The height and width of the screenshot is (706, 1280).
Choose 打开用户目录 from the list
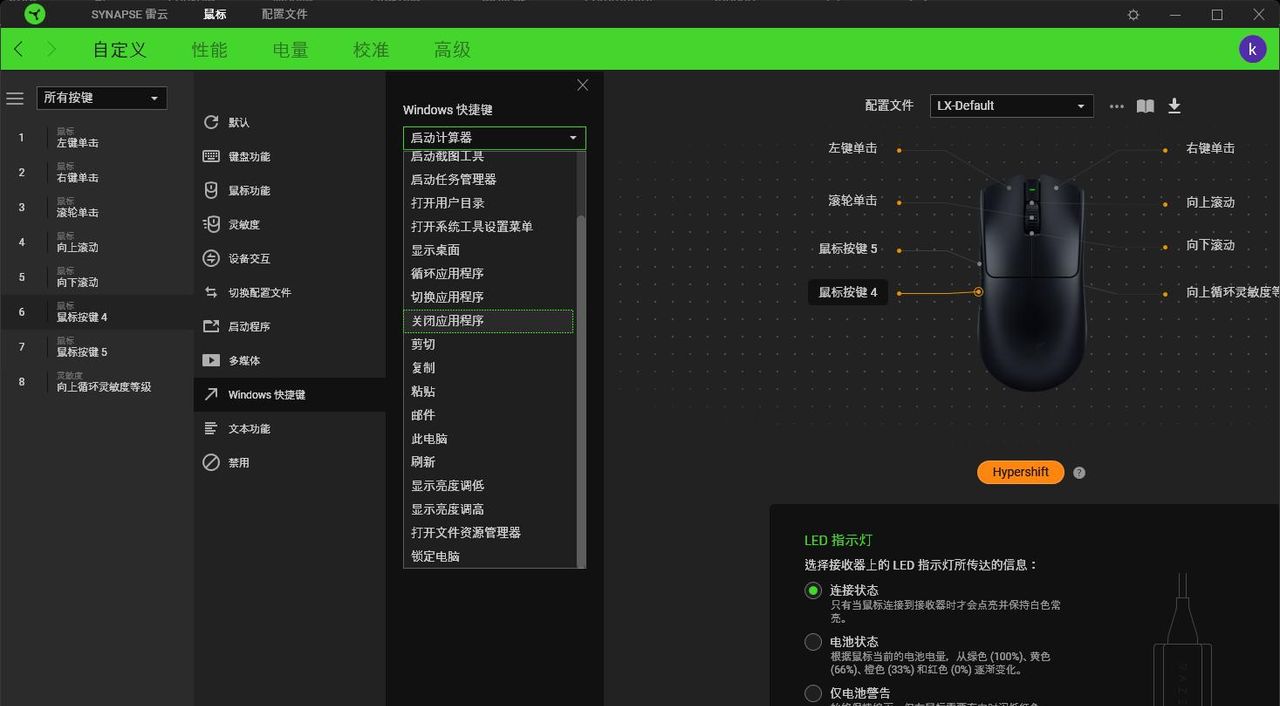(x=489, y=203)
